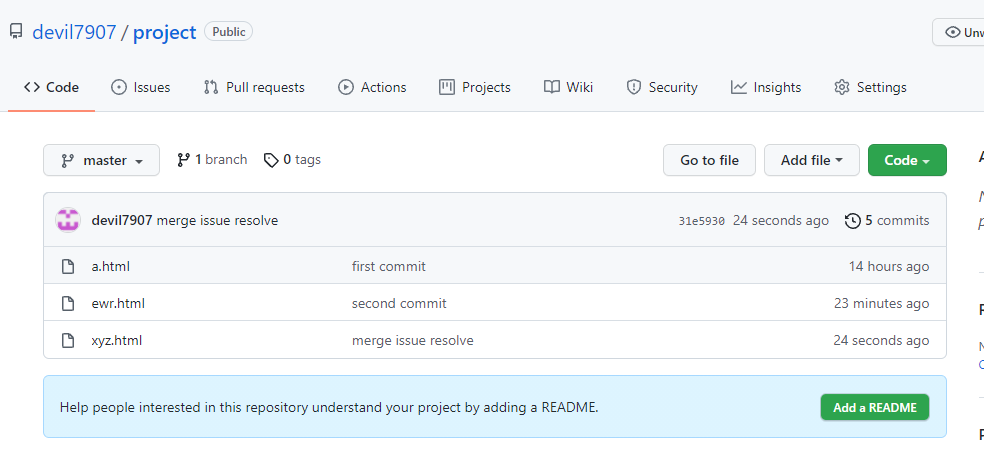The width and height of the screenshot is (984, 455).
Task: View the 0 tags link
Action: (292, 160)
